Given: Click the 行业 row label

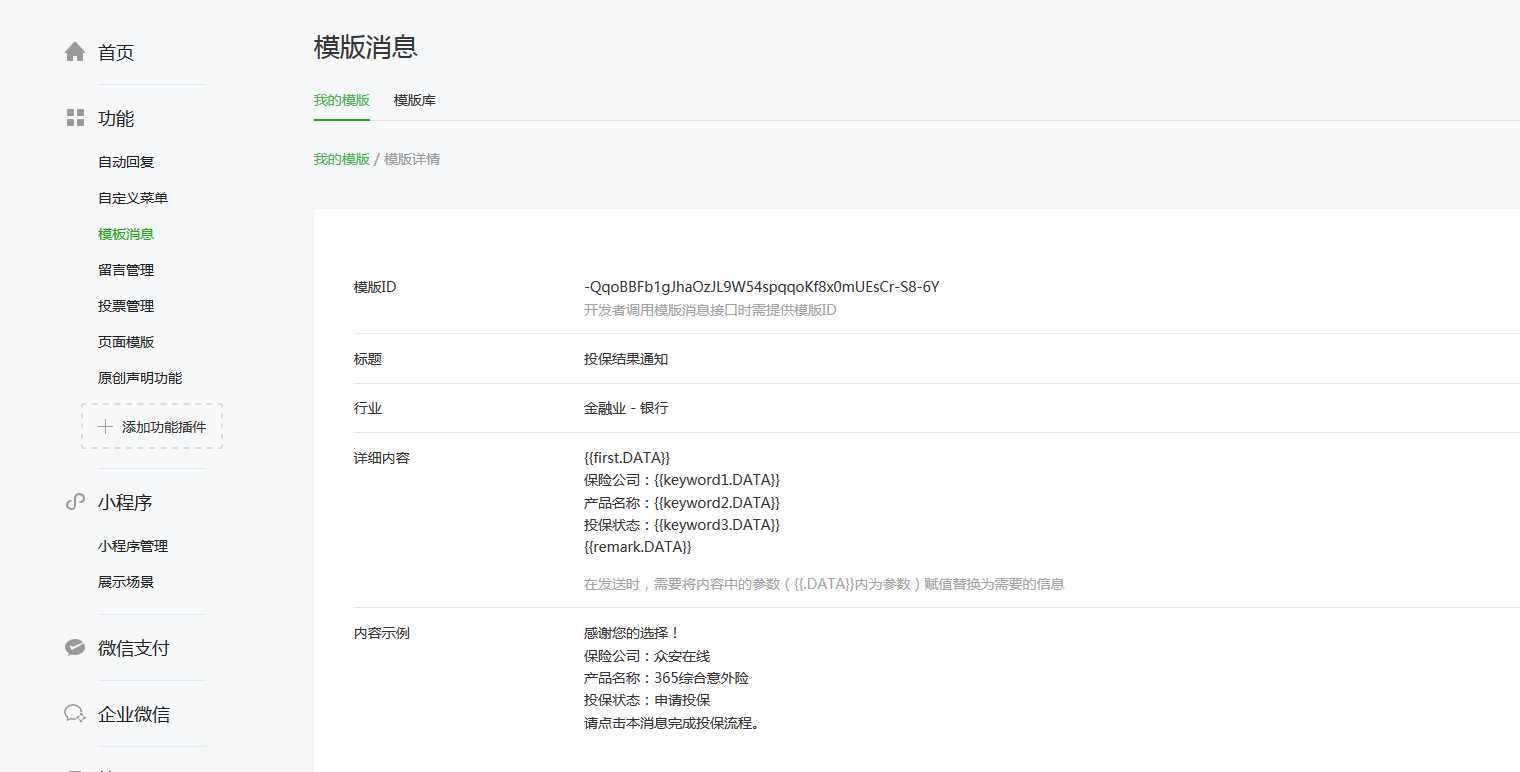Looking at the screenshot, I should tap(368, 408).
